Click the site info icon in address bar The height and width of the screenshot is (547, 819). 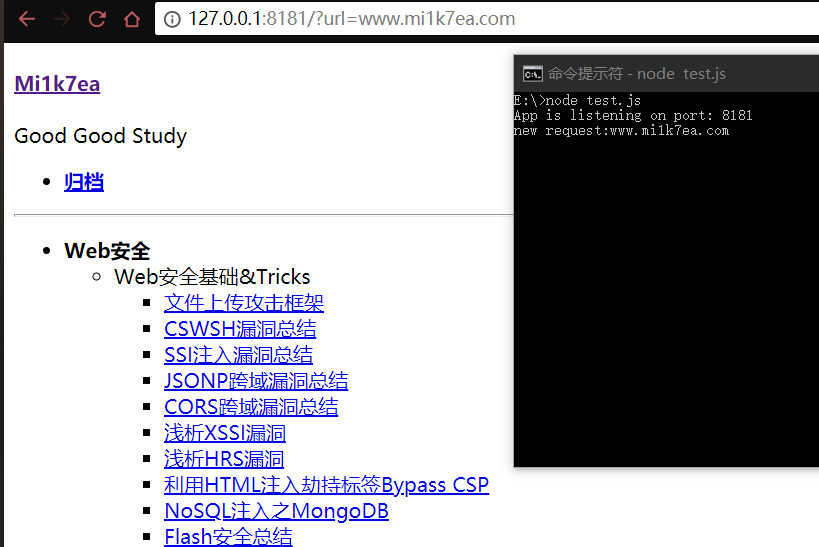[172, 19]
